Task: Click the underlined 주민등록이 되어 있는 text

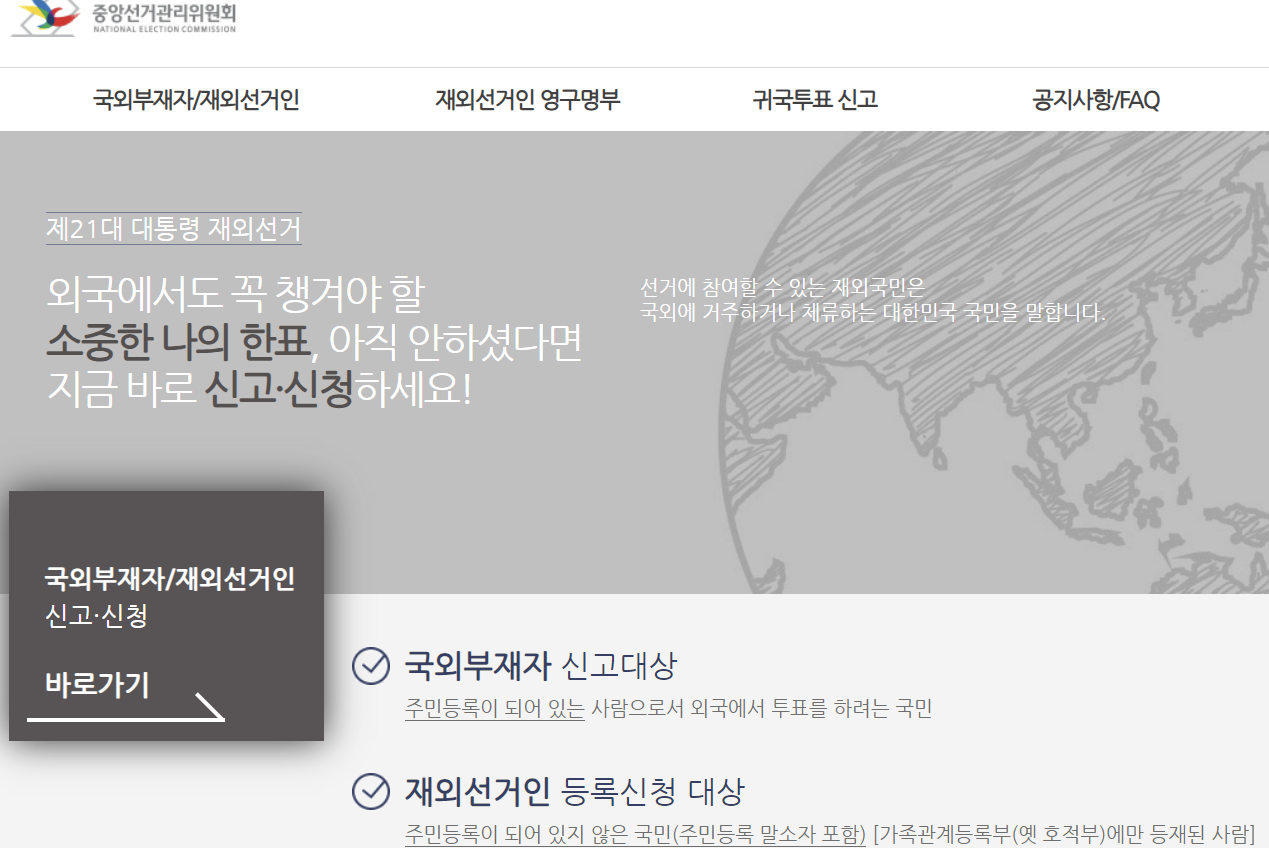Action: point(495,709)
